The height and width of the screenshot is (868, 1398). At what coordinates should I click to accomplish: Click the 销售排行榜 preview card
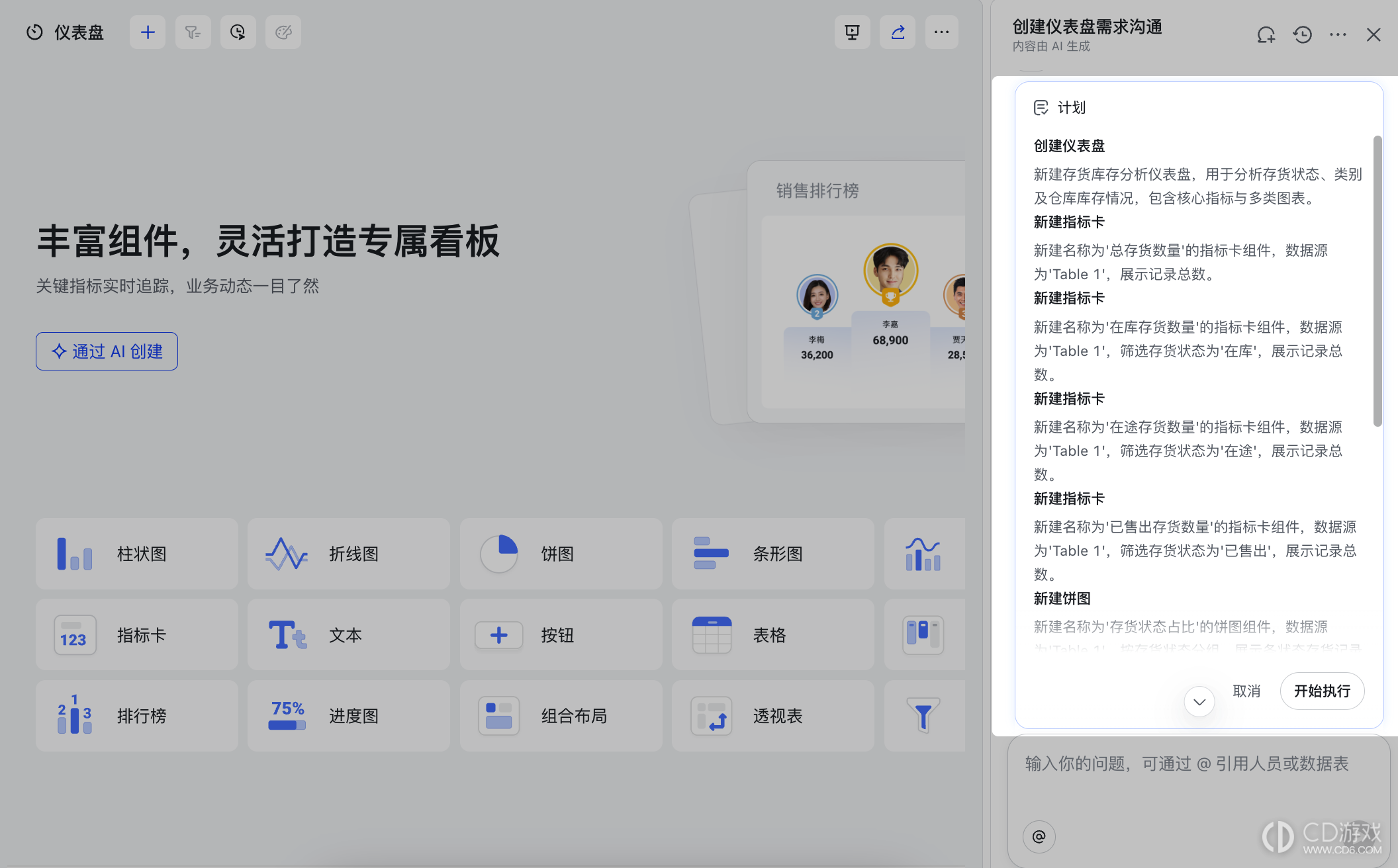(x=856, y=291)
